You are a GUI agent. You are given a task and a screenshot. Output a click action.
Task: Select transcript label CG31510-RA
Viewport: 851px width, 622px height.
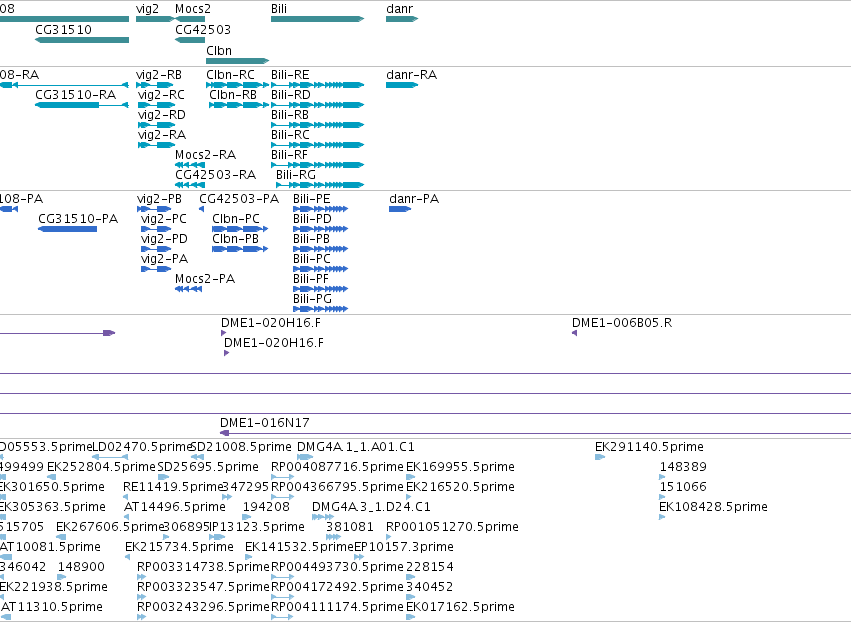(x=75, y=95)
